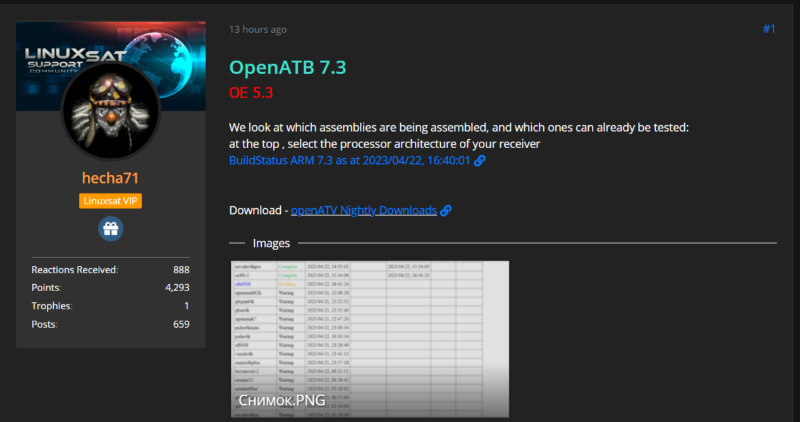Viewport: 800px width, 422px height.
Task: Open hecha71's avatar picture
Action: pyautogui.click(x=111, y=110)
